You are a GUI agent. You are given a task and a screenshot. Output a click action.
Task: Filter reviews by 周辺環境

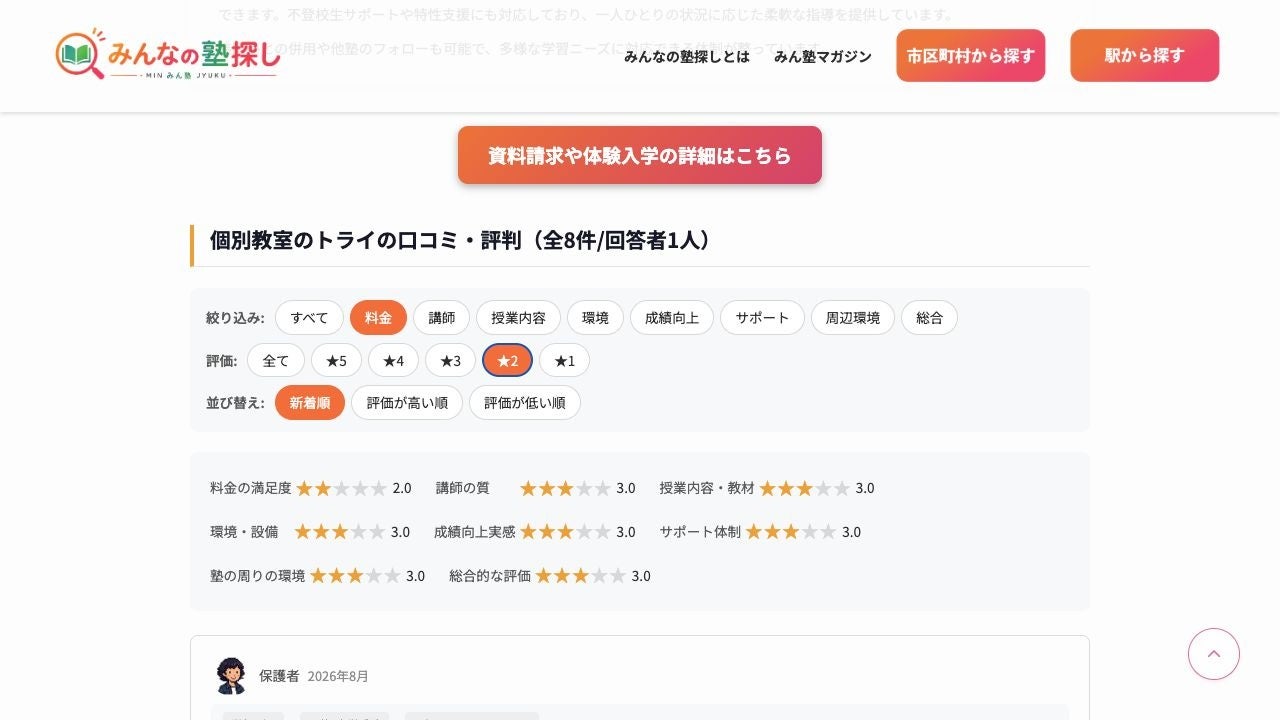click(x=853, y=318)
